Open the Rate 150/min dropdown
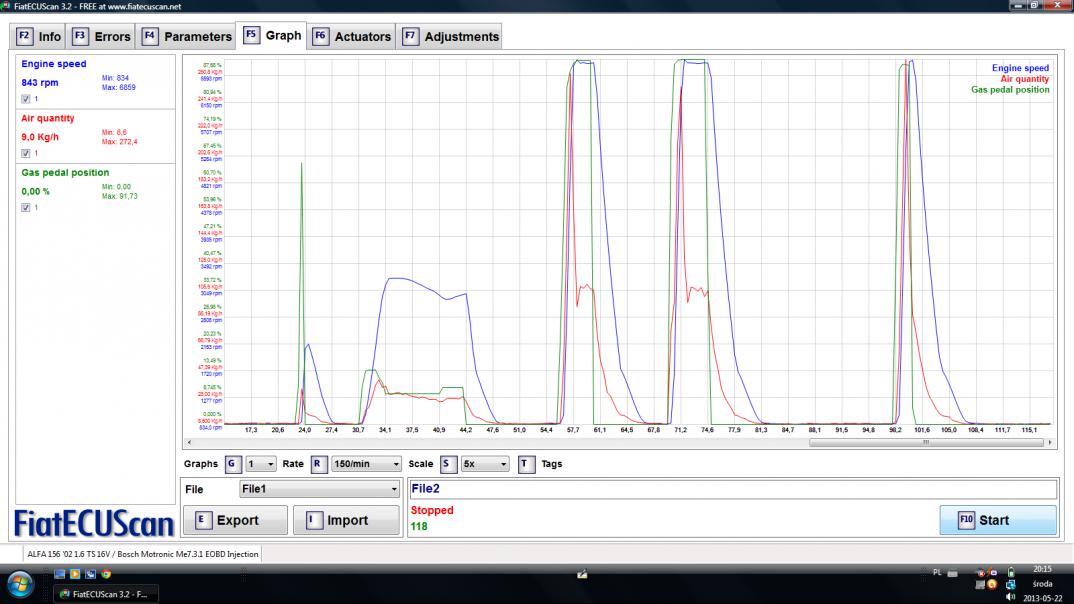Screen dimensions: 1074x604 (x=367, y=464)
